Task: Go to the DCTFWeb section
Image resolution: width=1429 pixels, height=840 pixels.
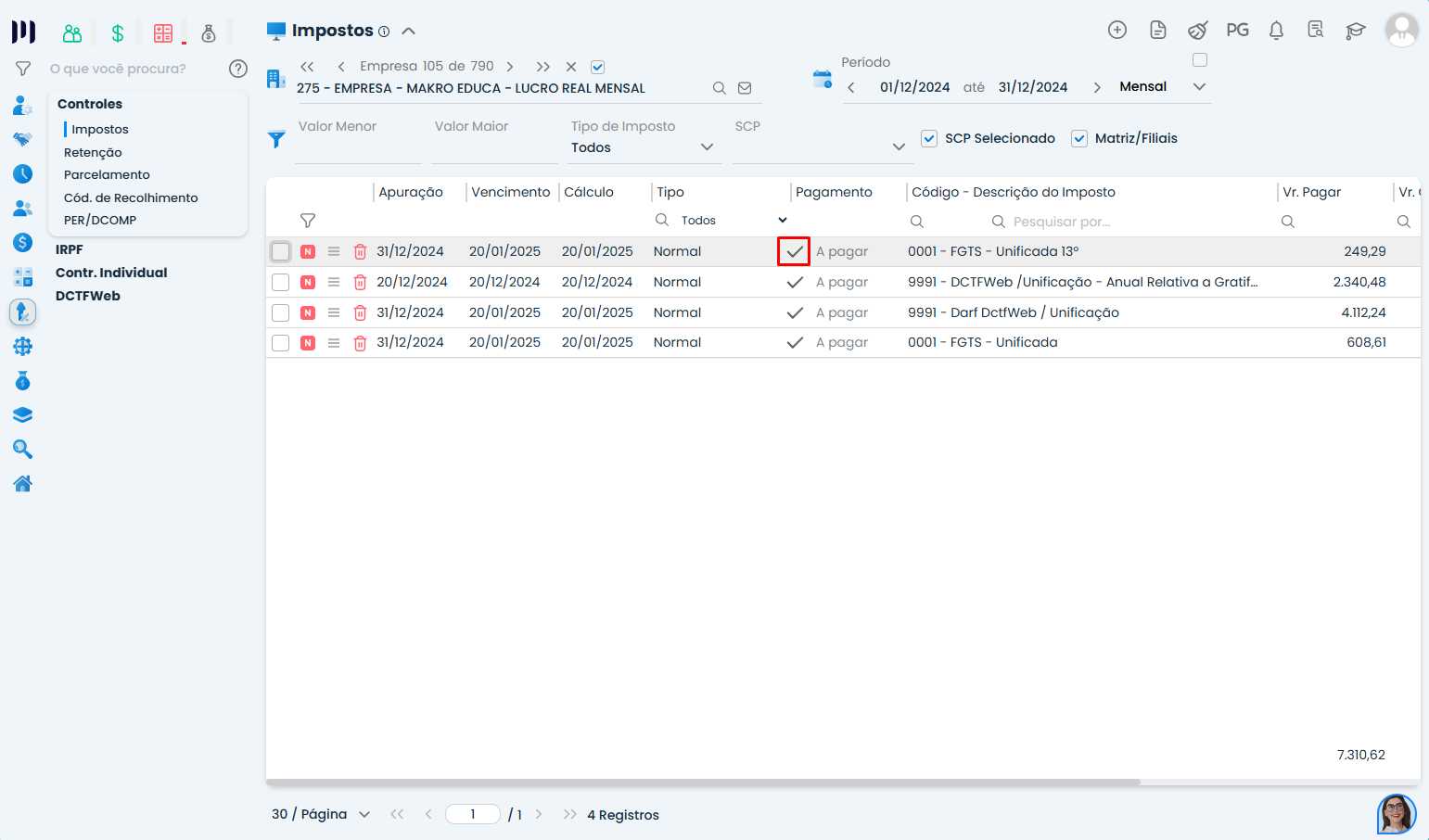Action: (88, 296)
